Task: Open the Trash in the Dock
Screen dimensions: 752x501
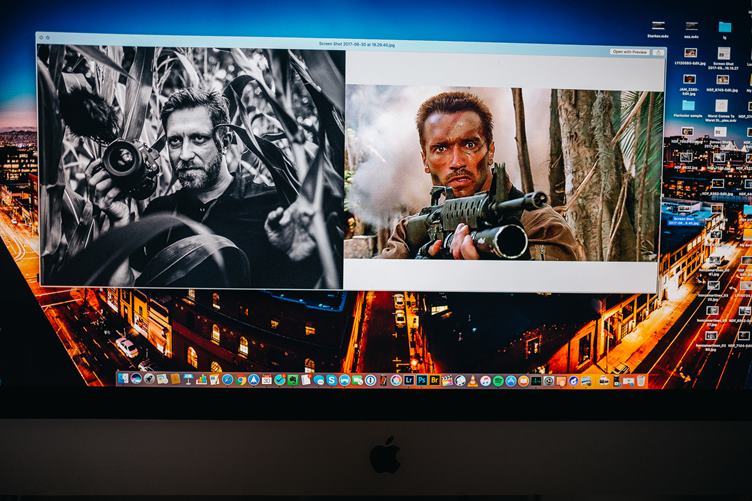Action: (641, 381)
